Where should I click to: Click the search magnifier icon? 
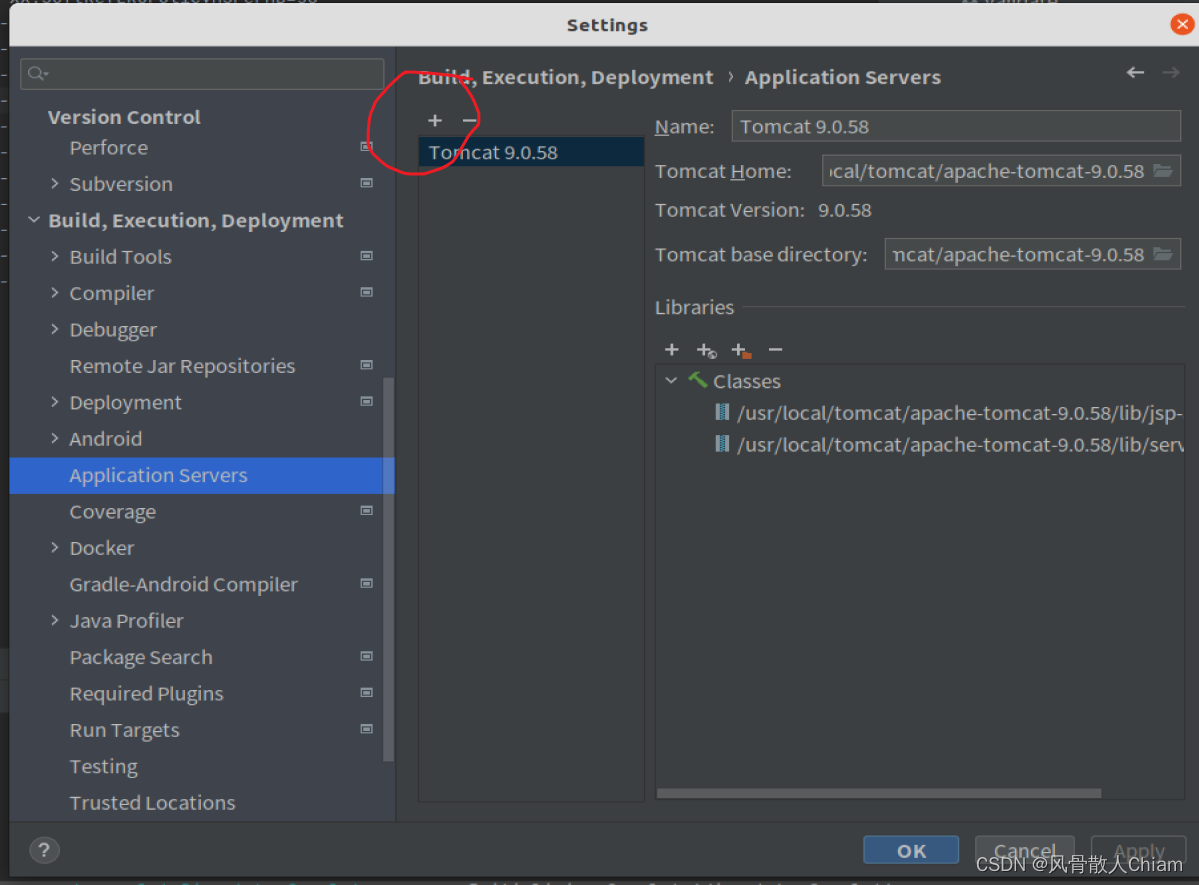click(37, 73)
